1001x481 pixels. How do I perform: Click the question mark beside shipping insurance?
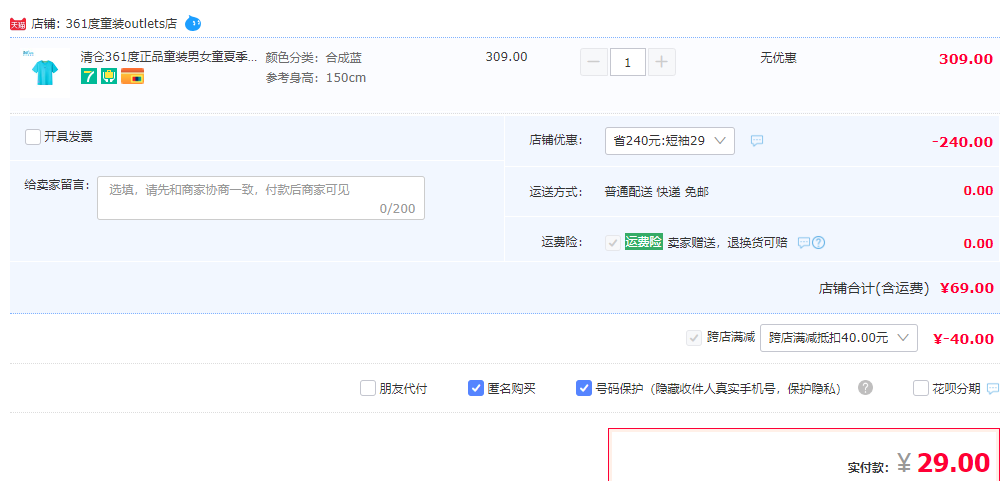[x=818, y=243]
